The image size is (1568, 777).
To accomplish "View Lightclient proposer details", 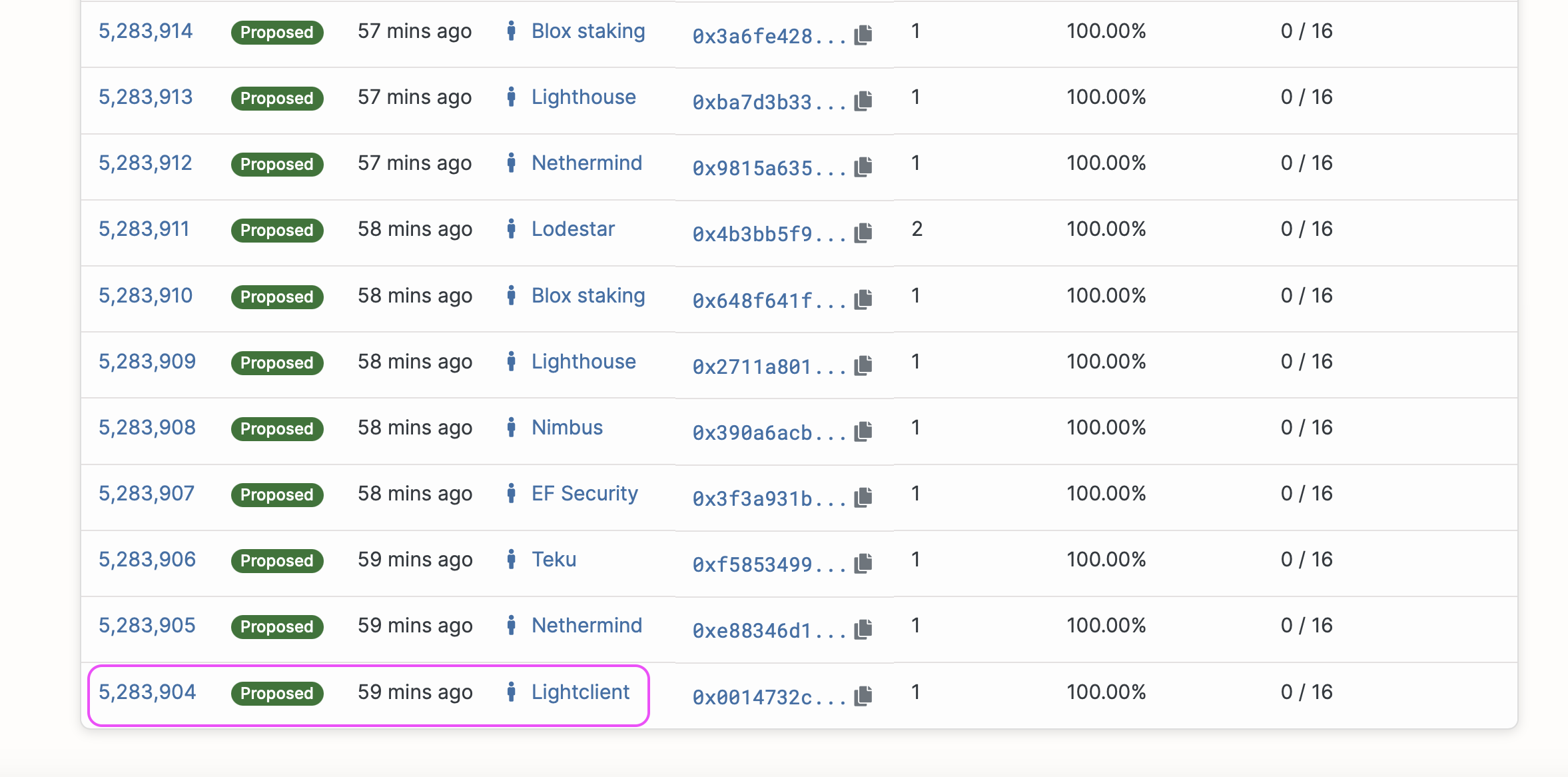I will coord(580,692).
